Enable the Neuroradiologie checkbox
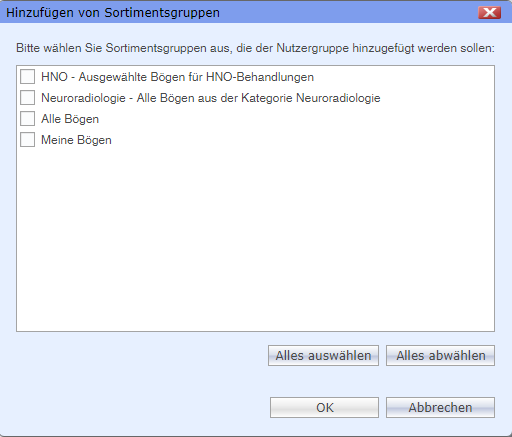 pos(27,98)
